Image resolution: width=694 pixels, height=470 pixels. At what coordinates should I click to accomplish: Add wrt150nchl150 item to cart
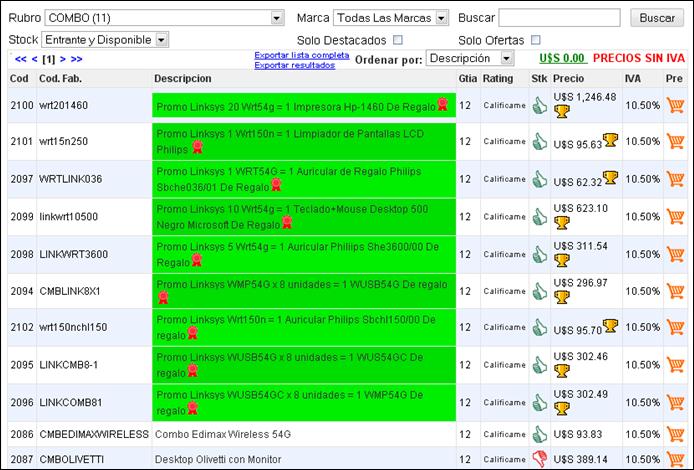(675, 327)
